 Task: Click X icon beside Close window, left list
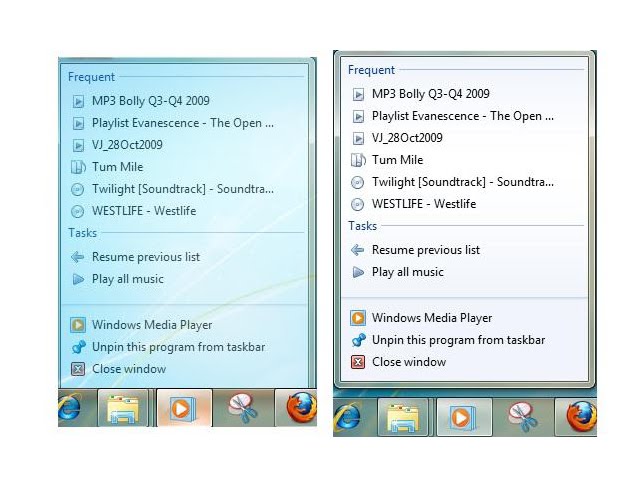(78, 369)
